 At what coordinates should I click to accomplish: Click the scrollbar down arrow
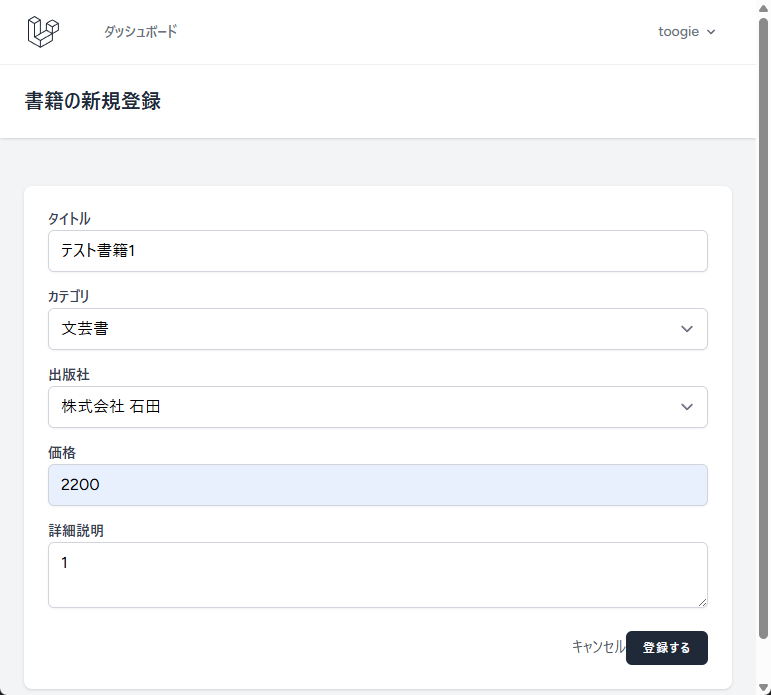click(763, 687)
